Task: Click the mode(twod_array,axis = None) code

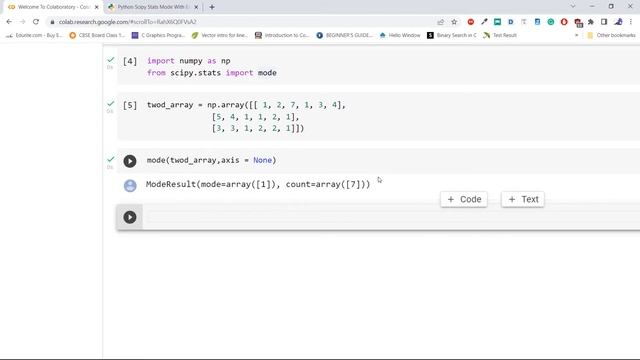Action: pyautogui.click(x=211, y=160)
